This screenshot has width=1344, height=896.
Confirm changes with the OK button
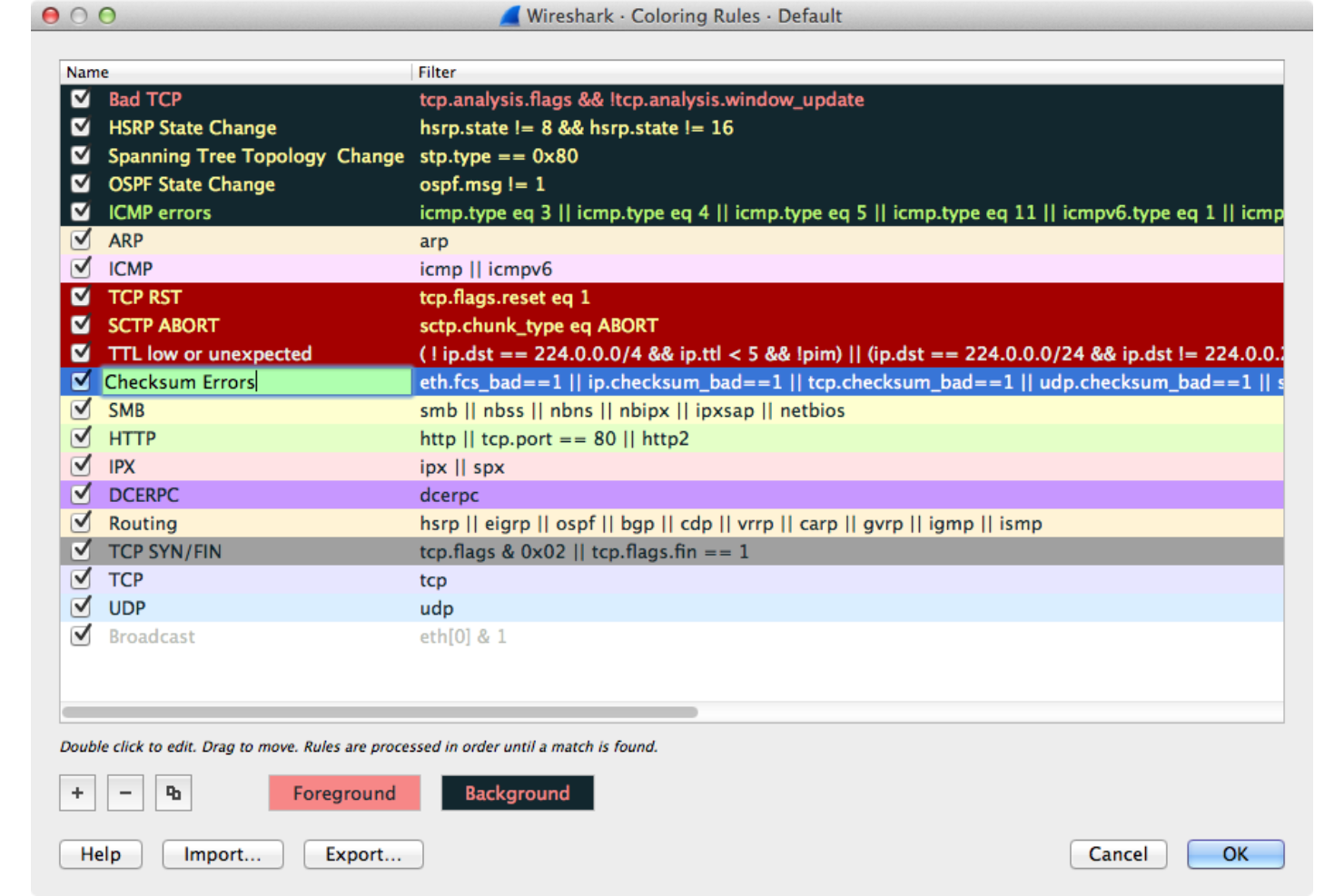click(1235, 854)
